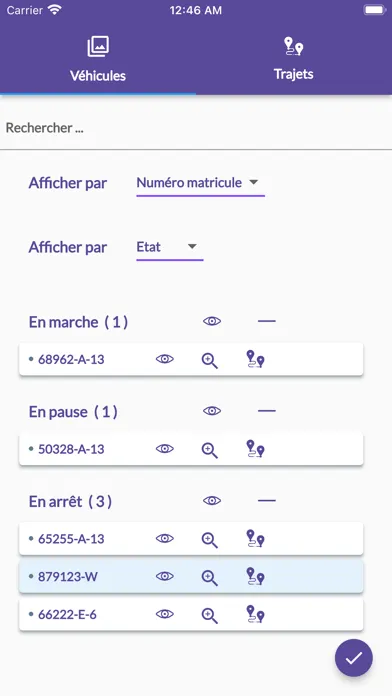Zoom to vehicle 68962-A-13 on the map

pyautogui.click(x=210, y=360)
